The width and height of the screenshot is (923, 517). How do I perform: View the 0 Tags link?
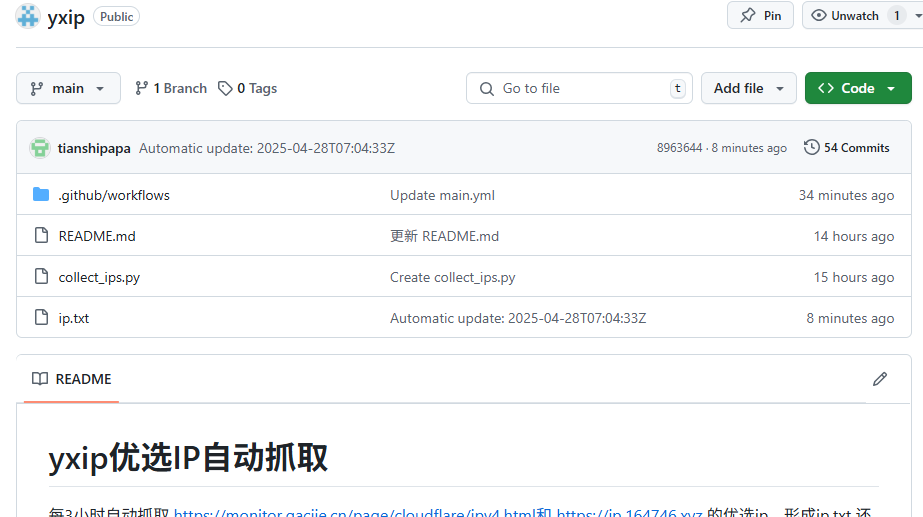247,88
